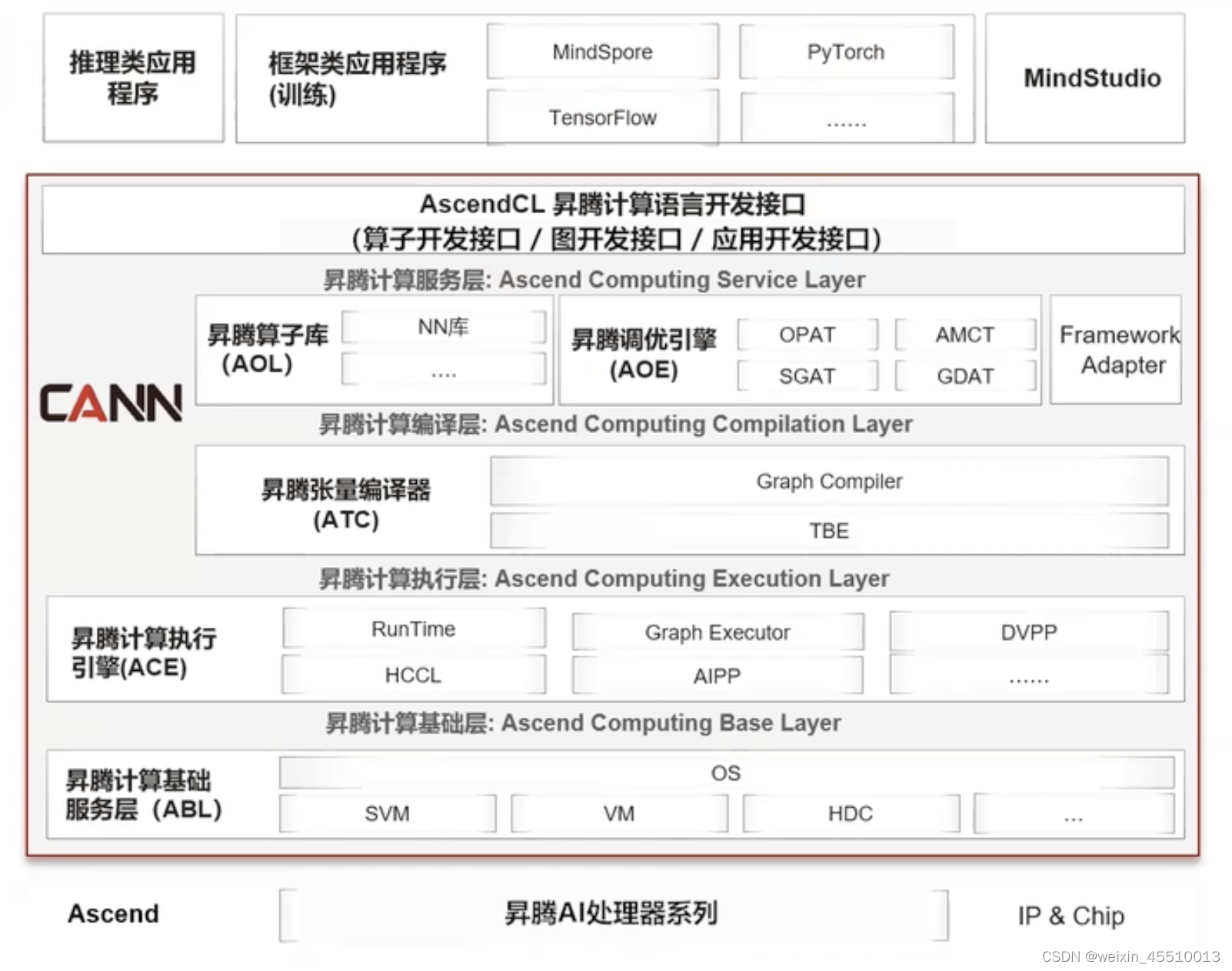The height and width of the screenshot is (971, 1232).
Task: Click the 推理类应用程序 box
Action: [133, 78]
